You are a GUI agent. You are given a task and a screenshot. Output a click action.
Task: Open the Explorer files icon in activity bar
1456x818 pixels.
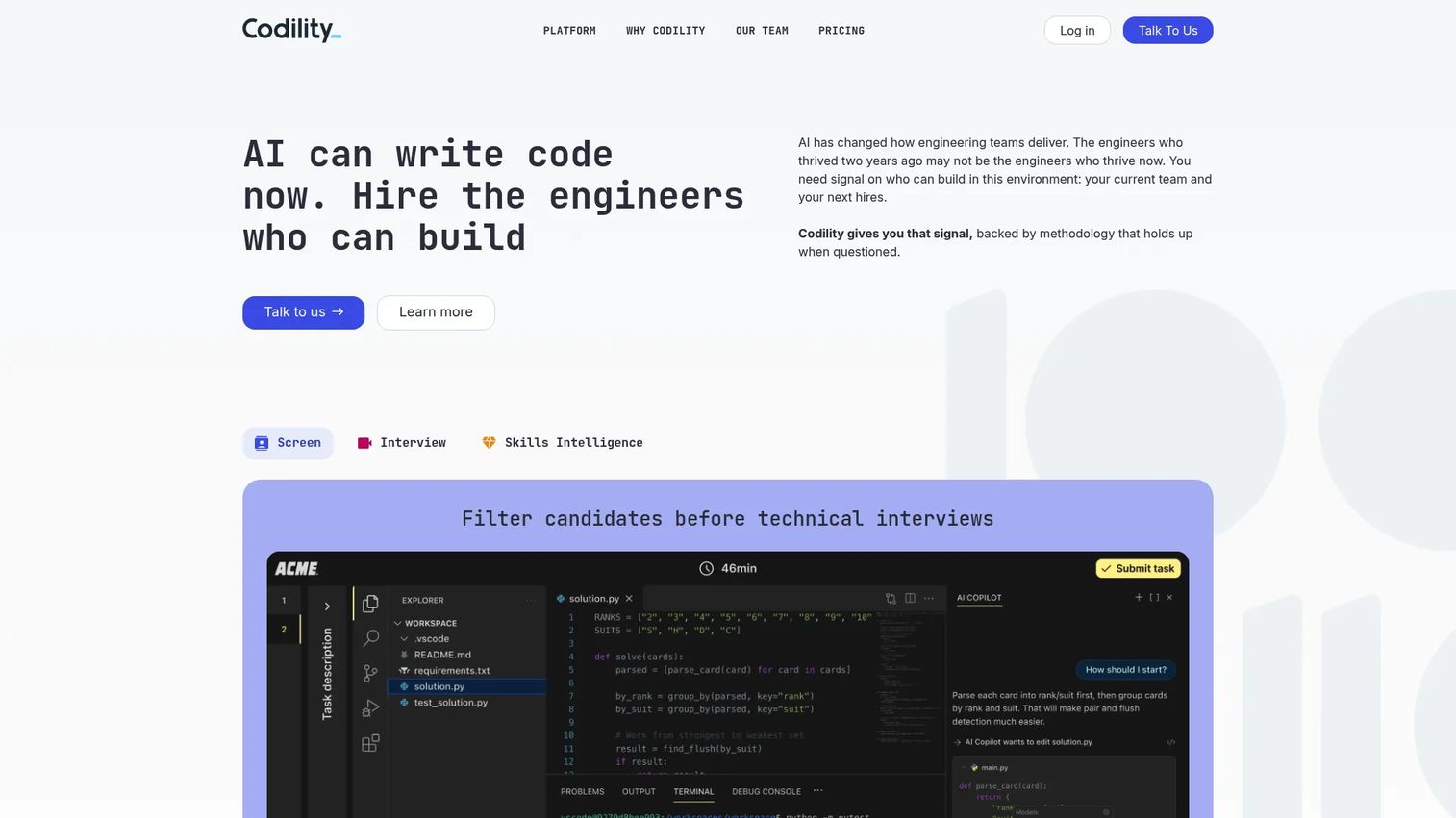(x=370, y=604)
